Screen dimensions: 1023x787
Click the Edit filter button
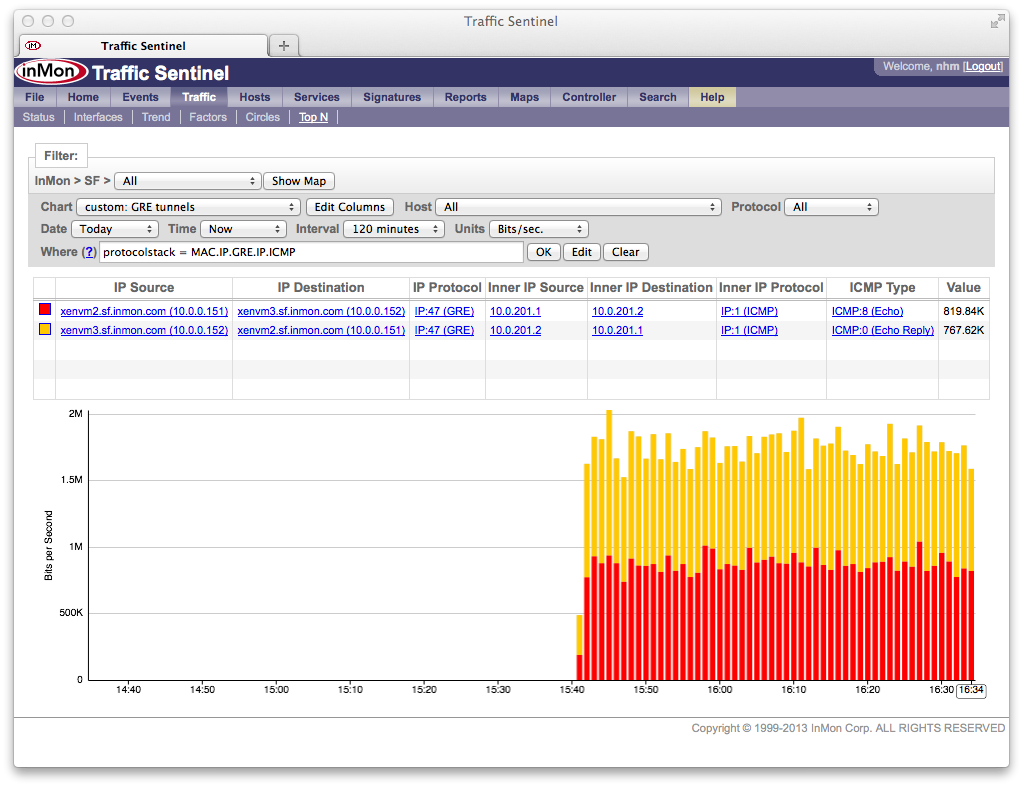[581, 252]
